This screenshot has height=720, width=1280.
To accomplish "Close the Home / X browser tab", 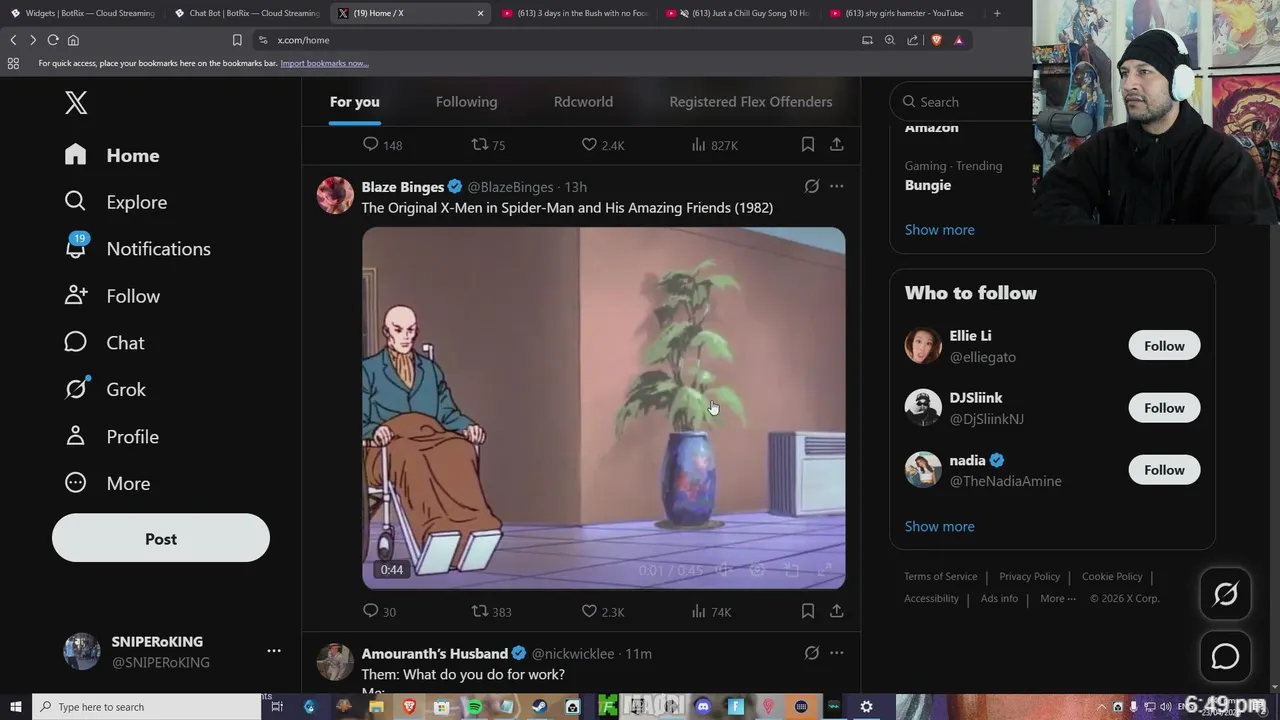I will coord(480,13).
